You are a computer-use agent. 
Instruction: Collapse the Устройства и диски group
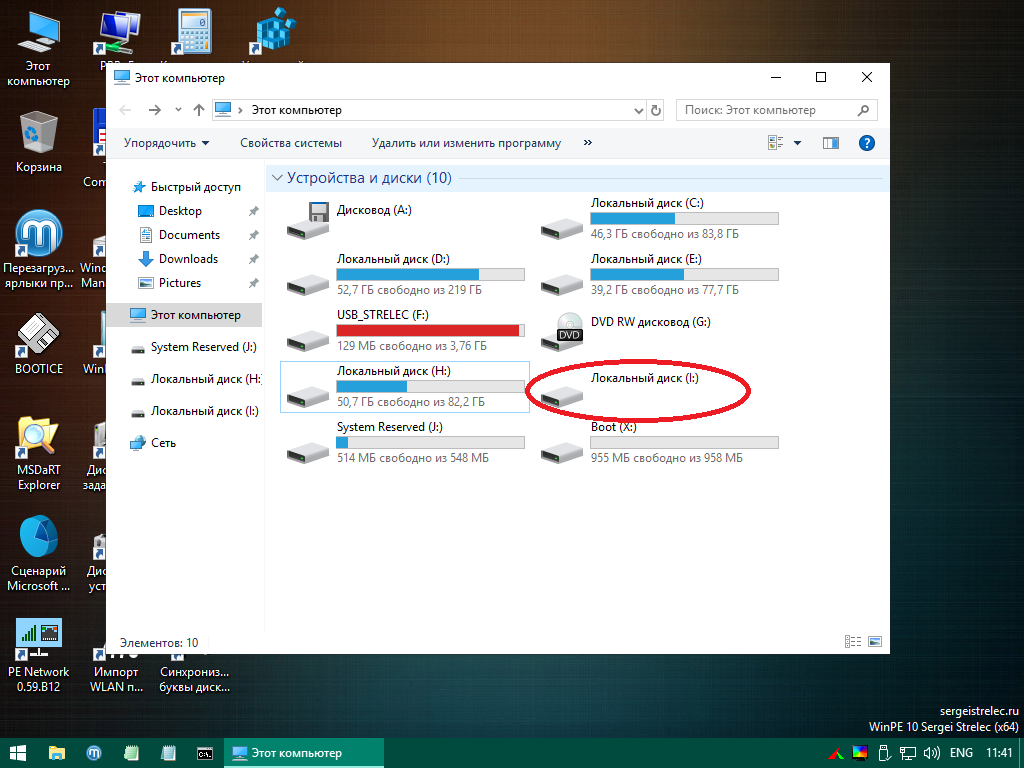coord(276,178)
